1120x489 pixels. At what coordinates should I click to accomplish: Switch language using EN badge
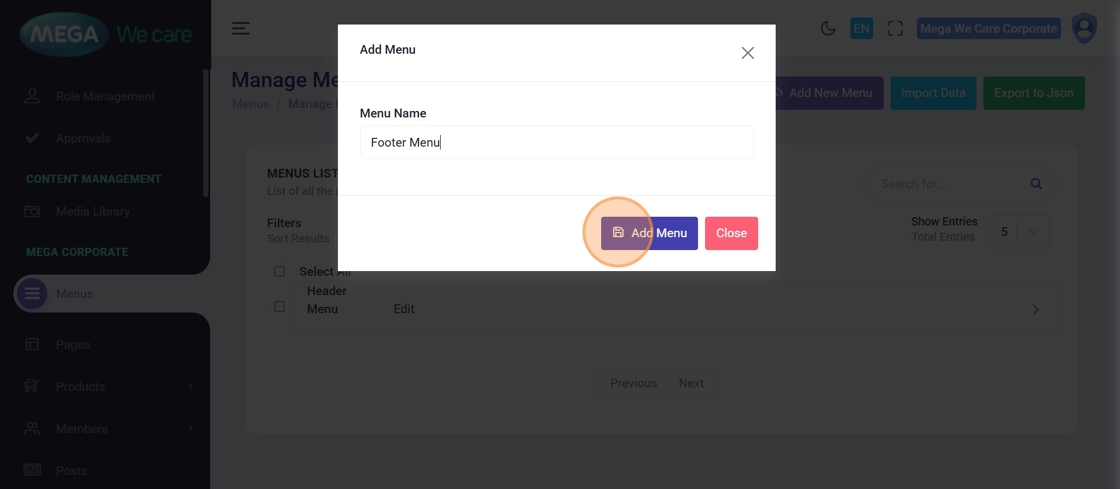861,29
